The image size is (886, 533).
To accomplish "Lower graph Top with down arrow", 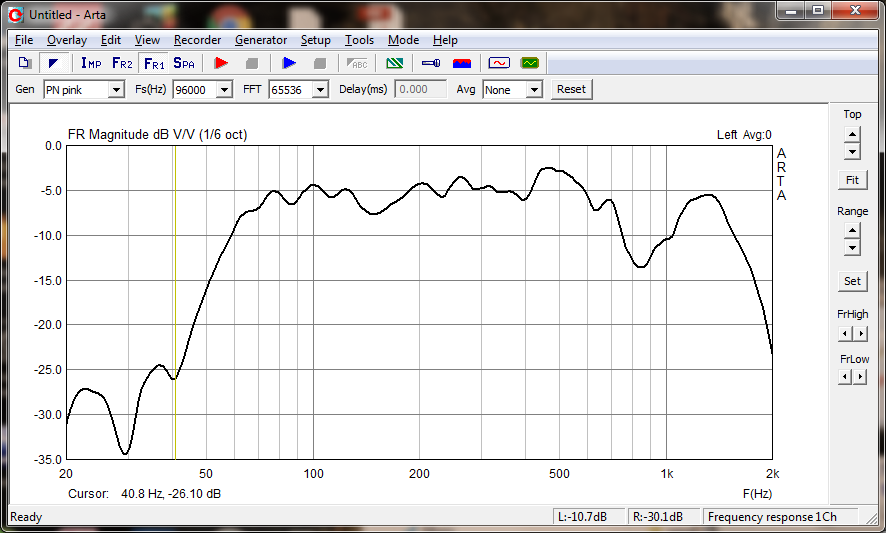I will click(x=852, y=151).
